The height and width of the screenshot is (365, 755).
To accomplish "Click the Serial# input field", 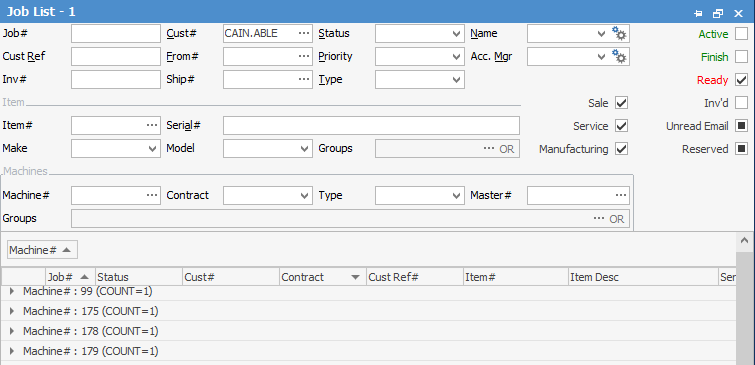I will pyautogui.click(x=371, y=125).
